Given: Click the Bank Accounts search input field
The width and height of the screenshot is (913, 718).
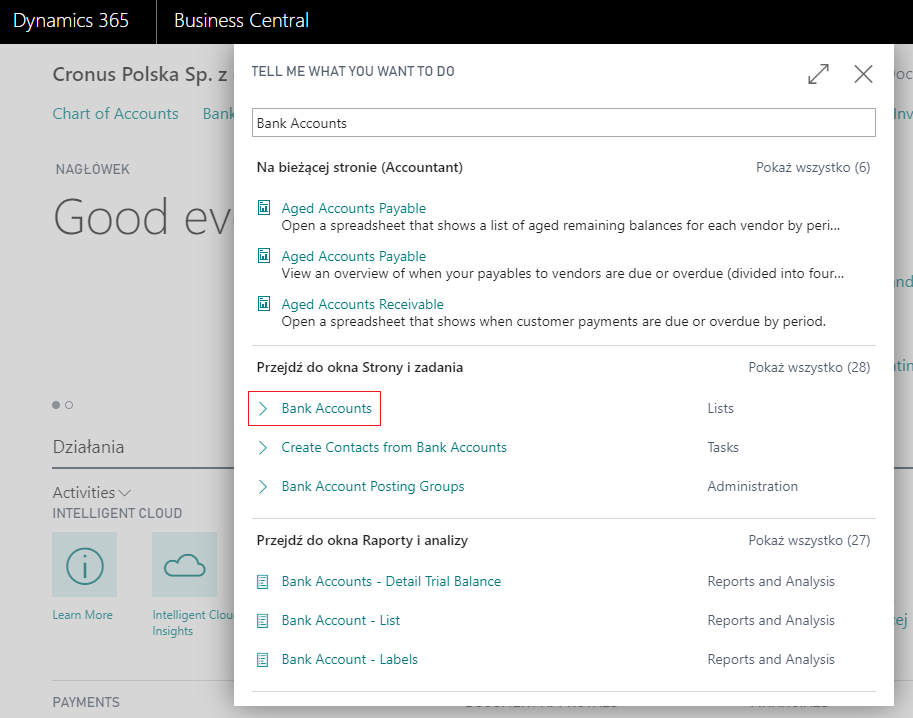Looking at the screenshot, I should tap(563, 123).
